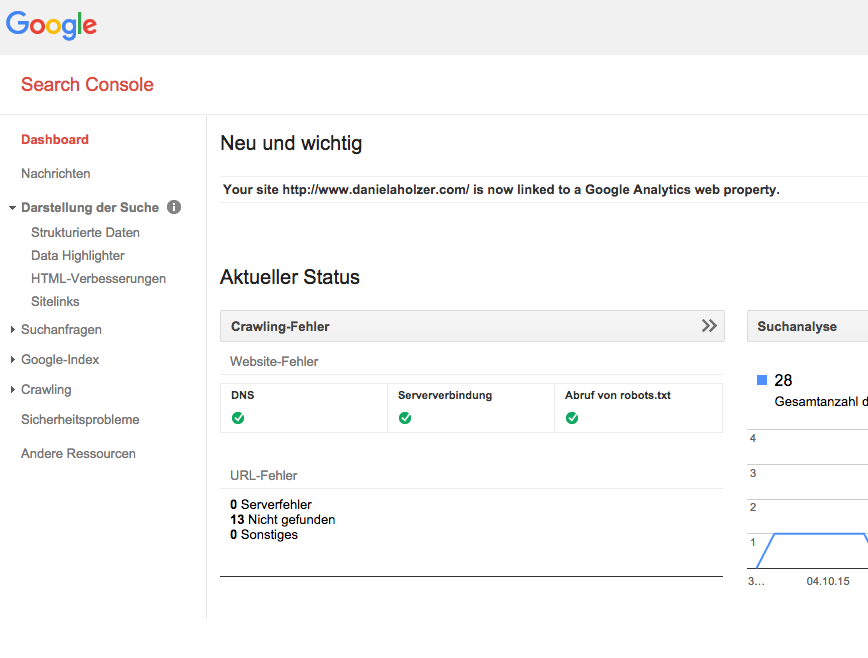868x658 pixels.
Task: Click the Aktueller Status heading
Action: coord(290,277)
